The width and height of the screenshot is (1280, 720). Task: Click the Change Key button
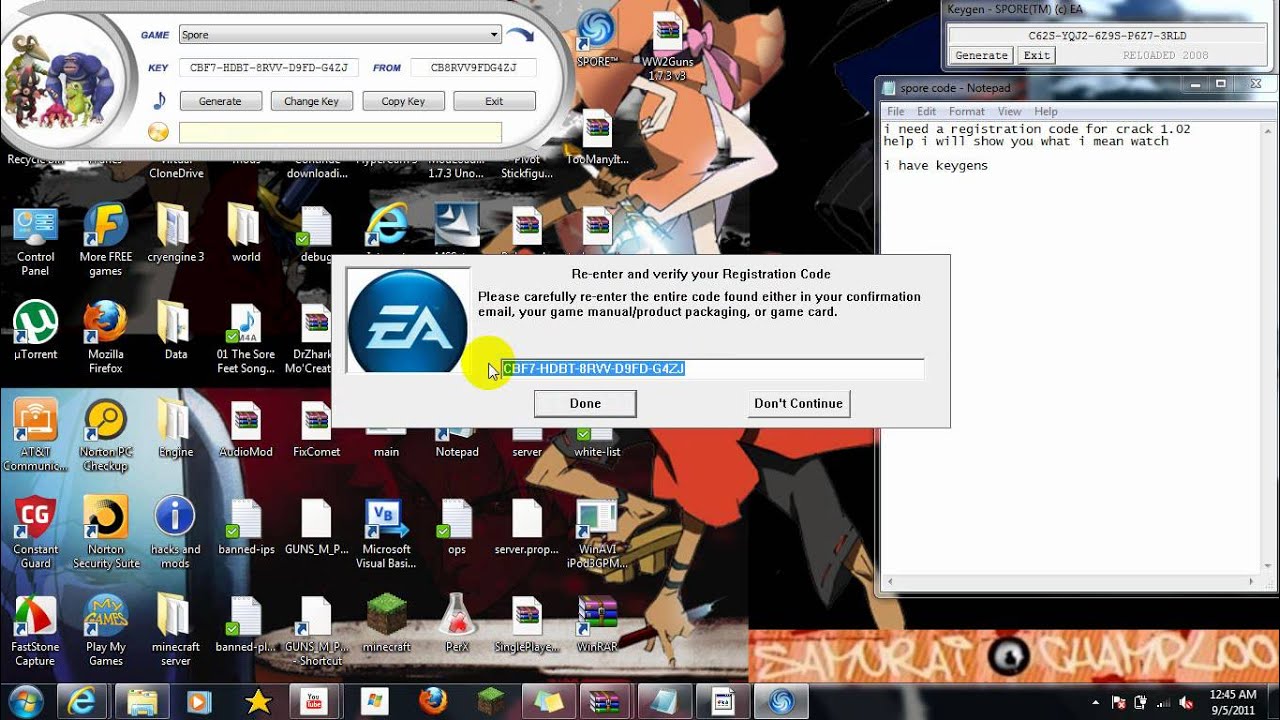(311, 101)
